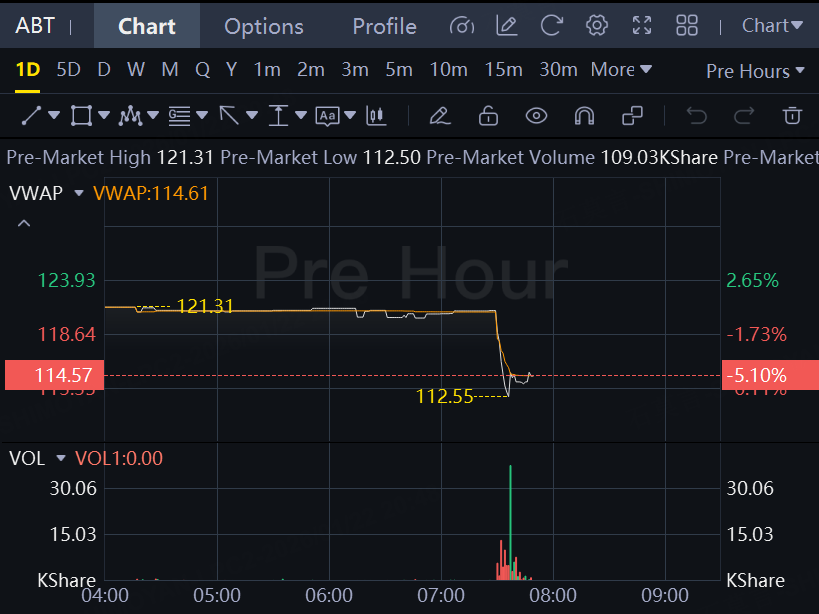Select the D daily interval

[x=104, y=69]
